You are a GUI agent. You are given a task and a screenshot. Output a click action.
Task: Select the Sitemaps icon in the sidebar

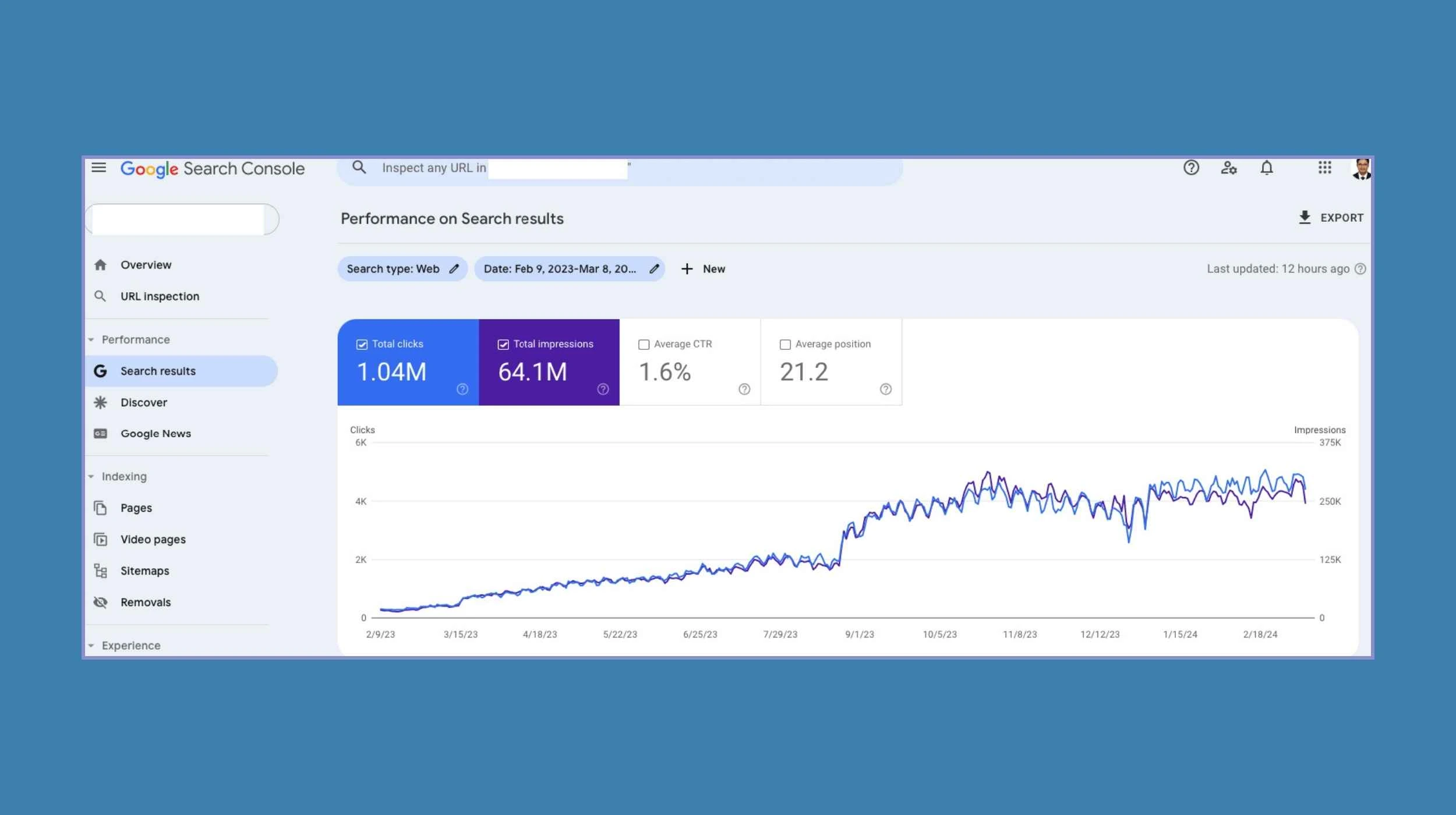tap(100, 570)
